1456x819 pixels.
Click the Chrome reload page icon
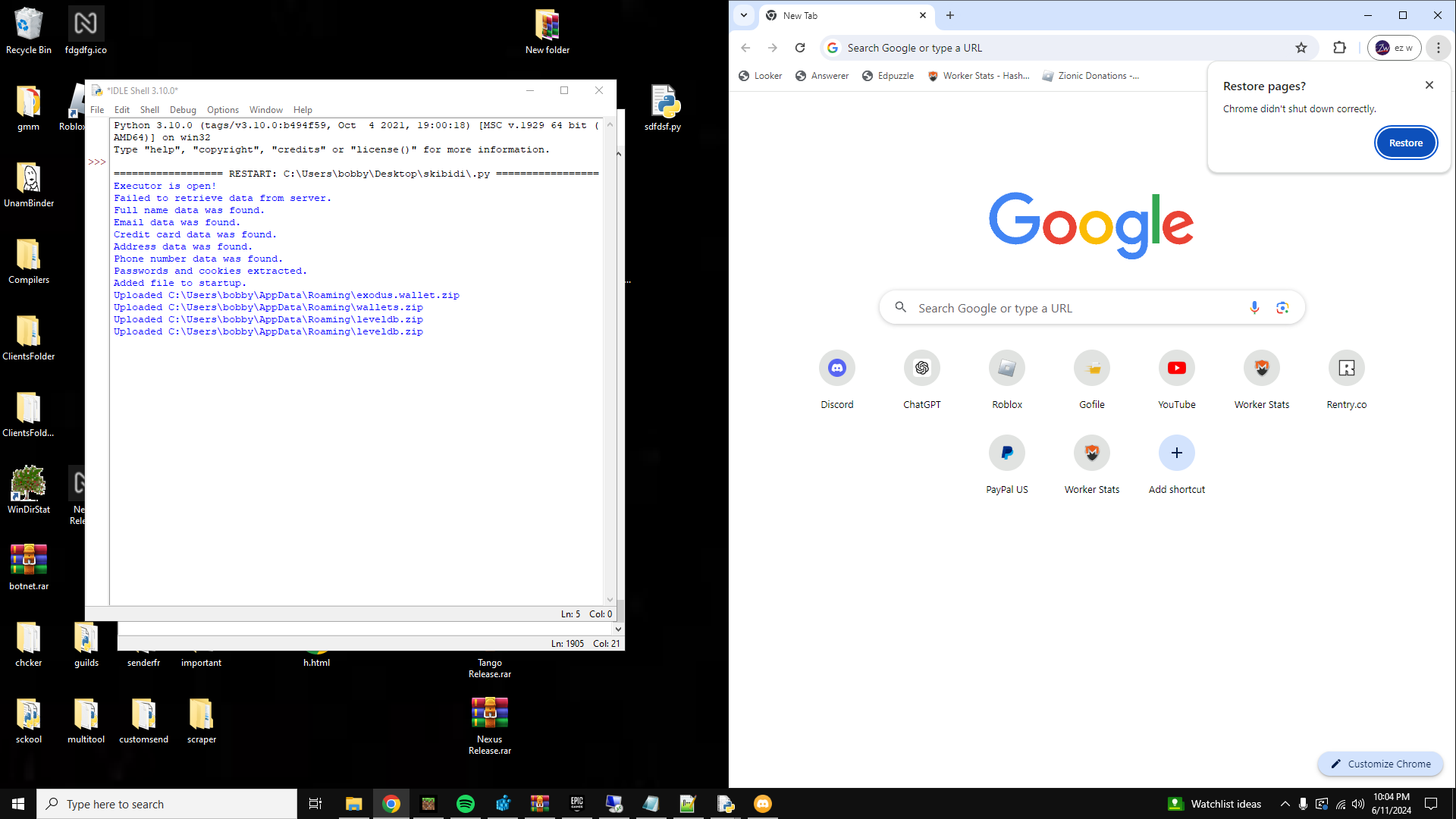(x=800, y=48)
